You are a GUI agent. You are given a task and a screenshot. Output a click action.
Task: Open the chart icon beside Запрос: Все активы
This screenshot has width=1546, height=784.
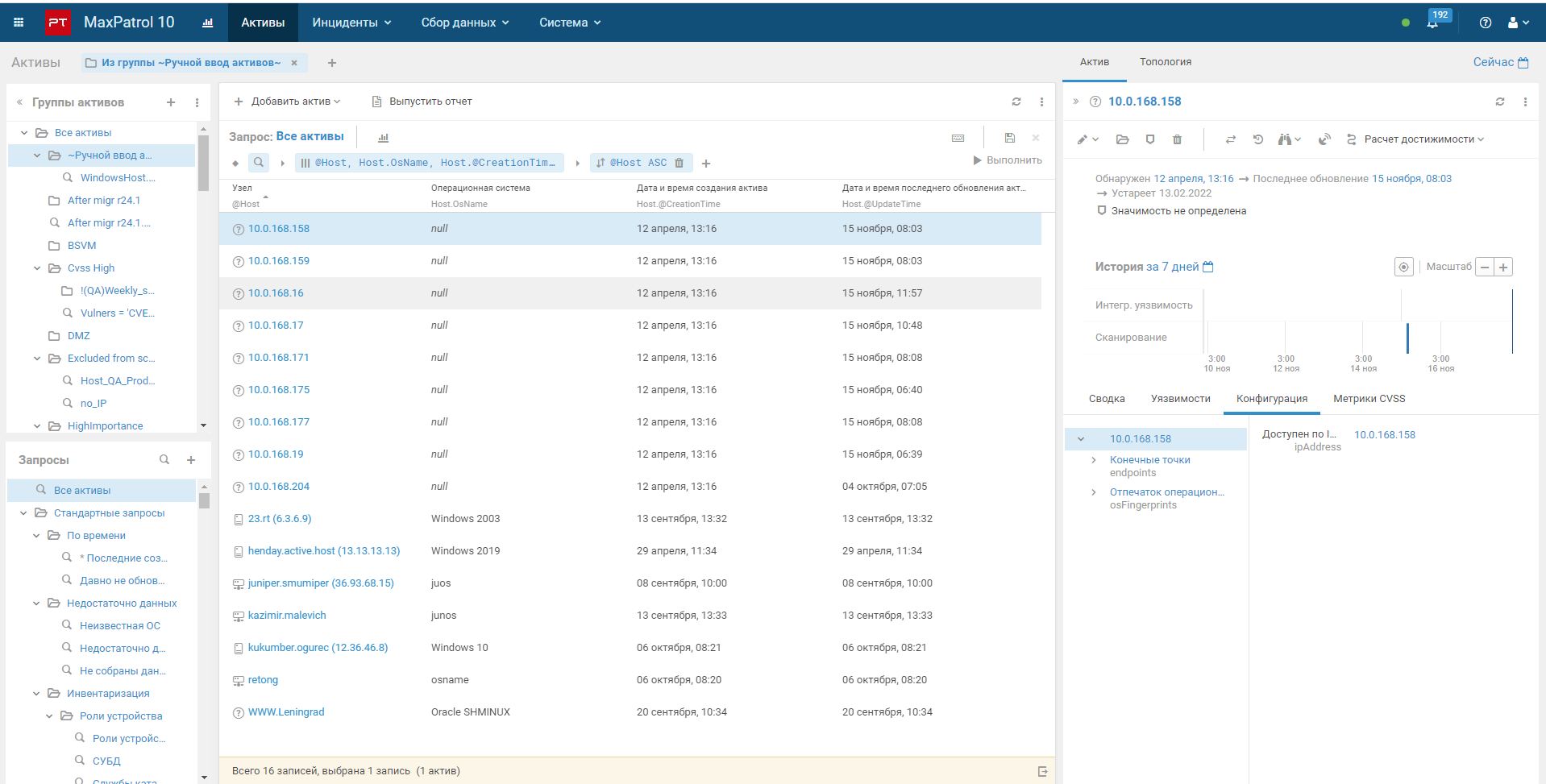384,138
